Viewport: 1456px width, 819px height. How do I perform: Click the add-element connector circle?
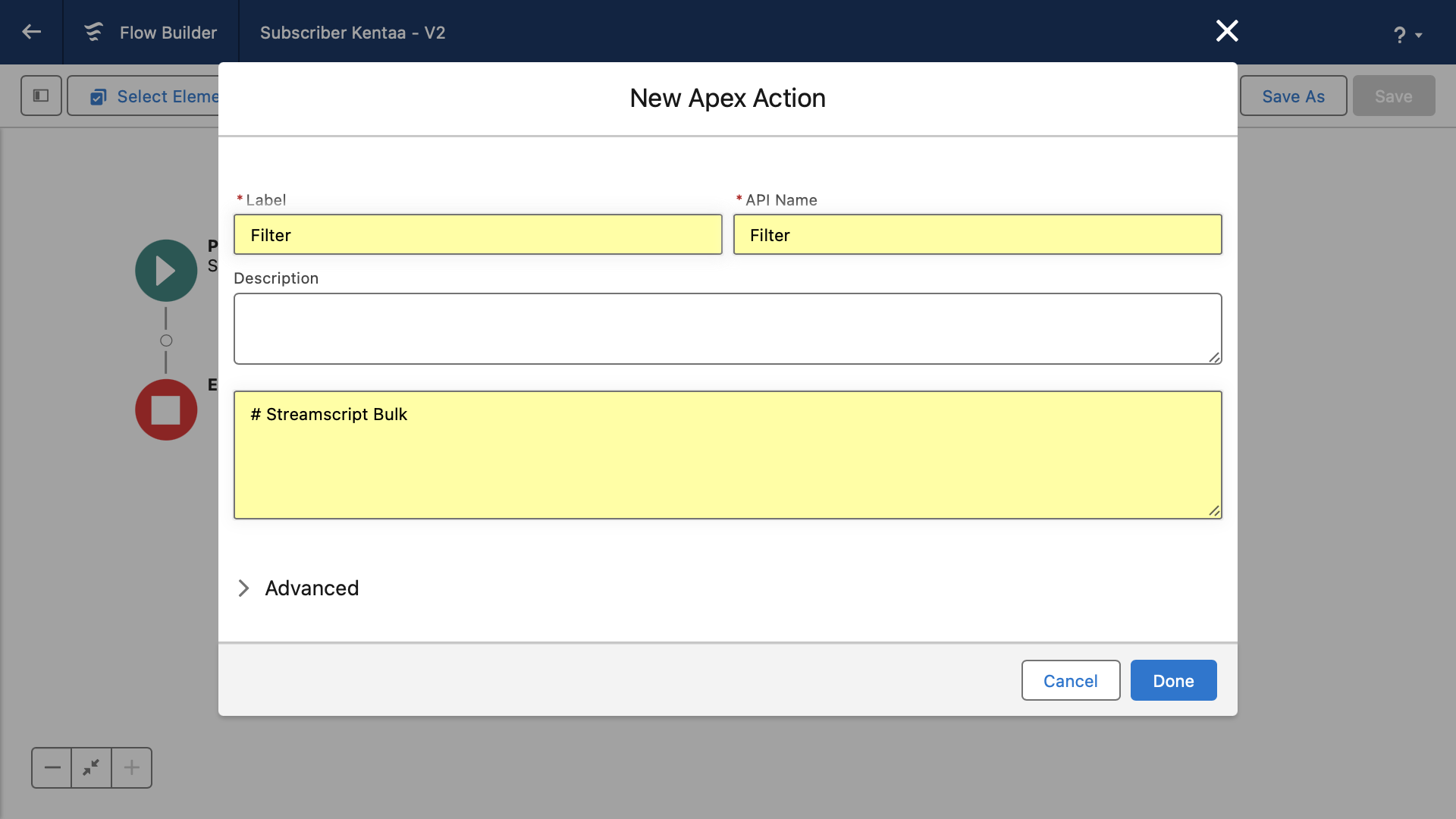click(166, 340)
